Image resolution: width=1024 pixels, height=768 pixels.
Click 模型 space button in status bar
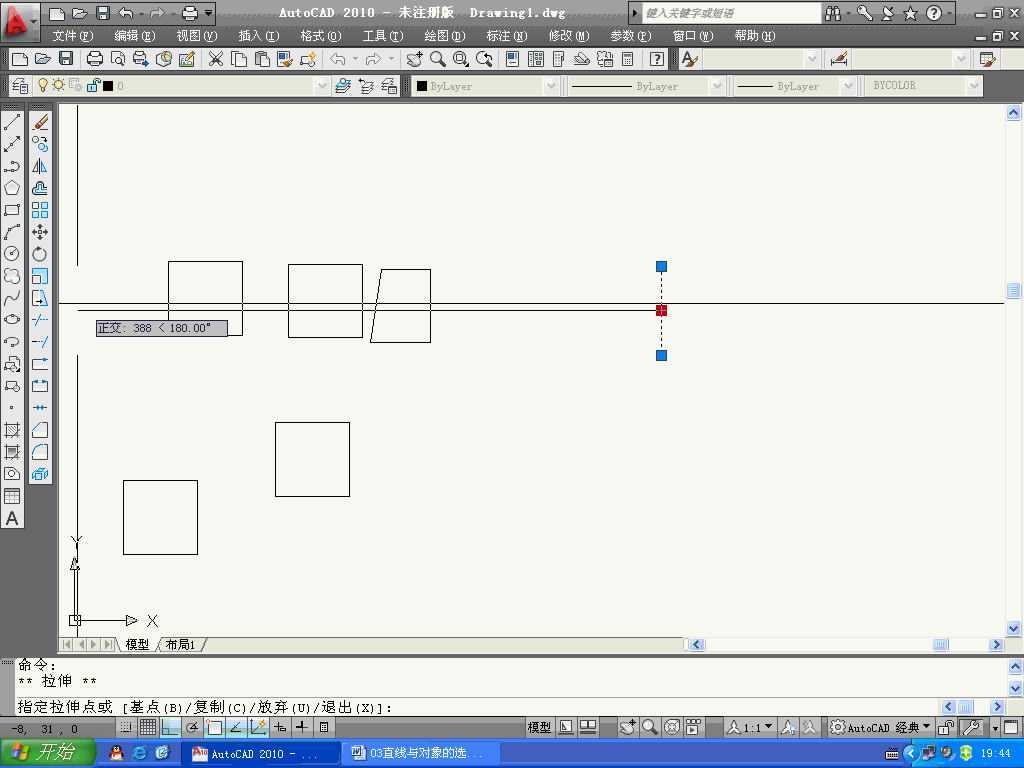click(x=539, y=727)
